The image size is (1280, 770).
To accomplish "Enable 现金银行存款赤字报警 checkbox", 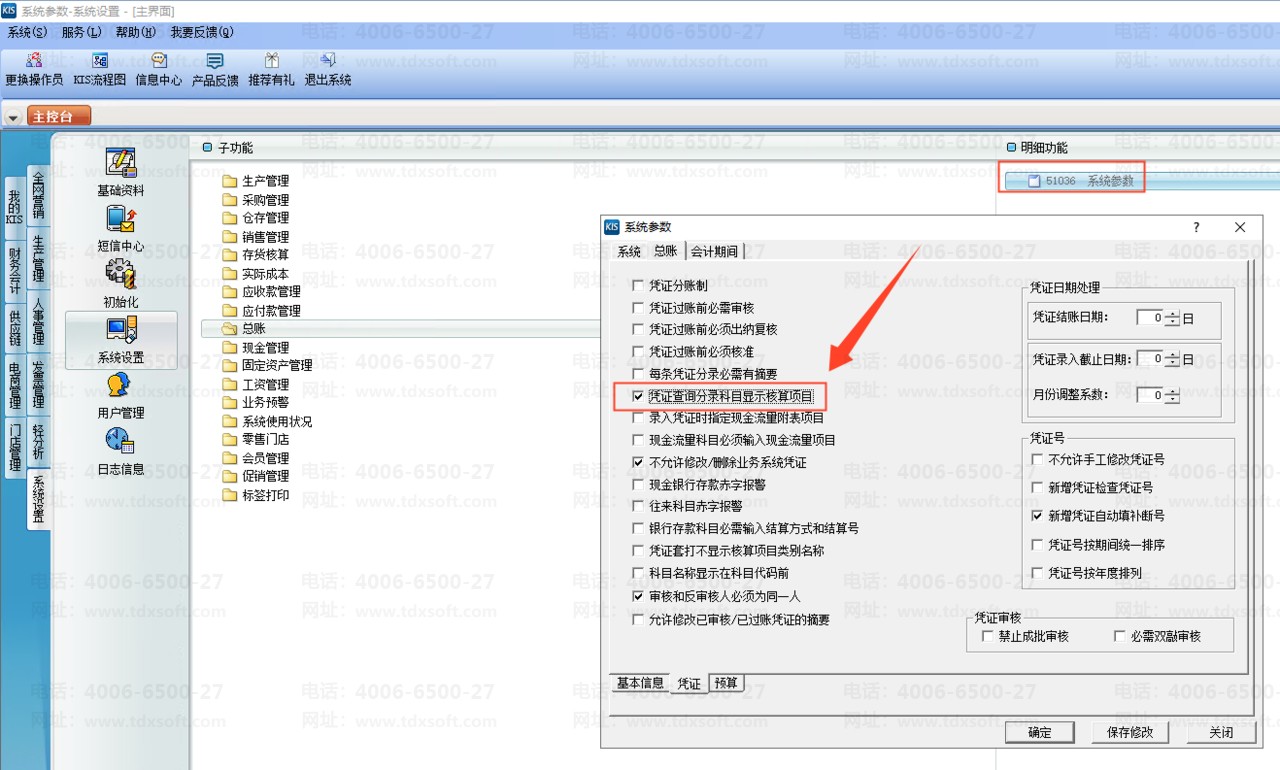I will pos(638,485).
